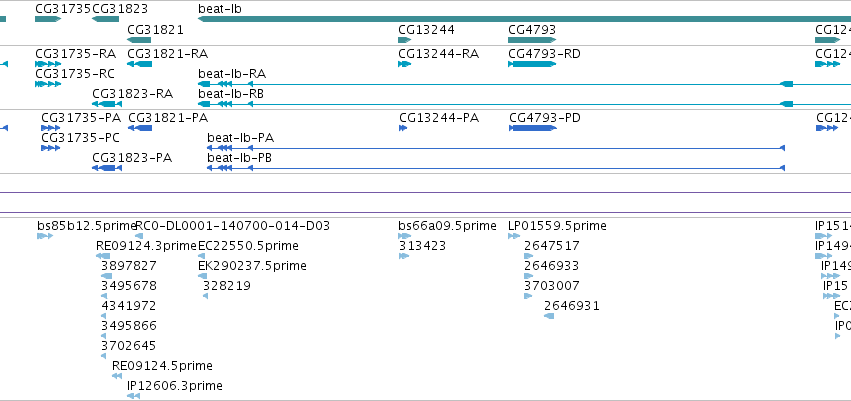Click the beat-Ib-PB protein line
The image size is (851, 401).
pos(496,168)
